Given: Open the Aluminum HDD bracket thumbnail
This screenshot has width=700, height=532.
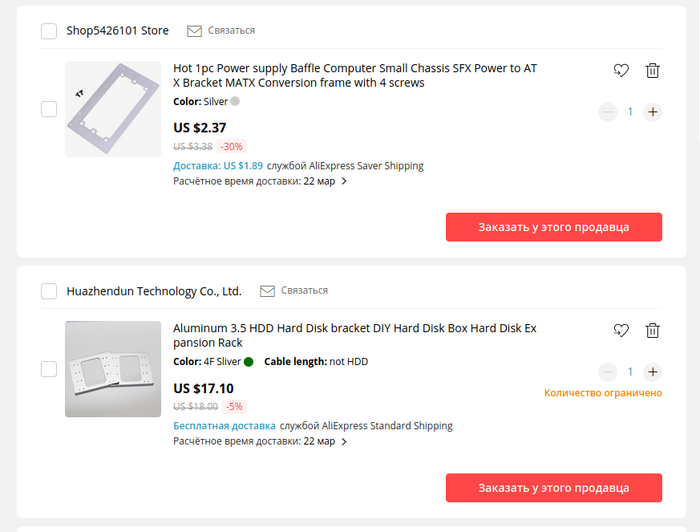Looking at the screenshot, I should (113, 369).
